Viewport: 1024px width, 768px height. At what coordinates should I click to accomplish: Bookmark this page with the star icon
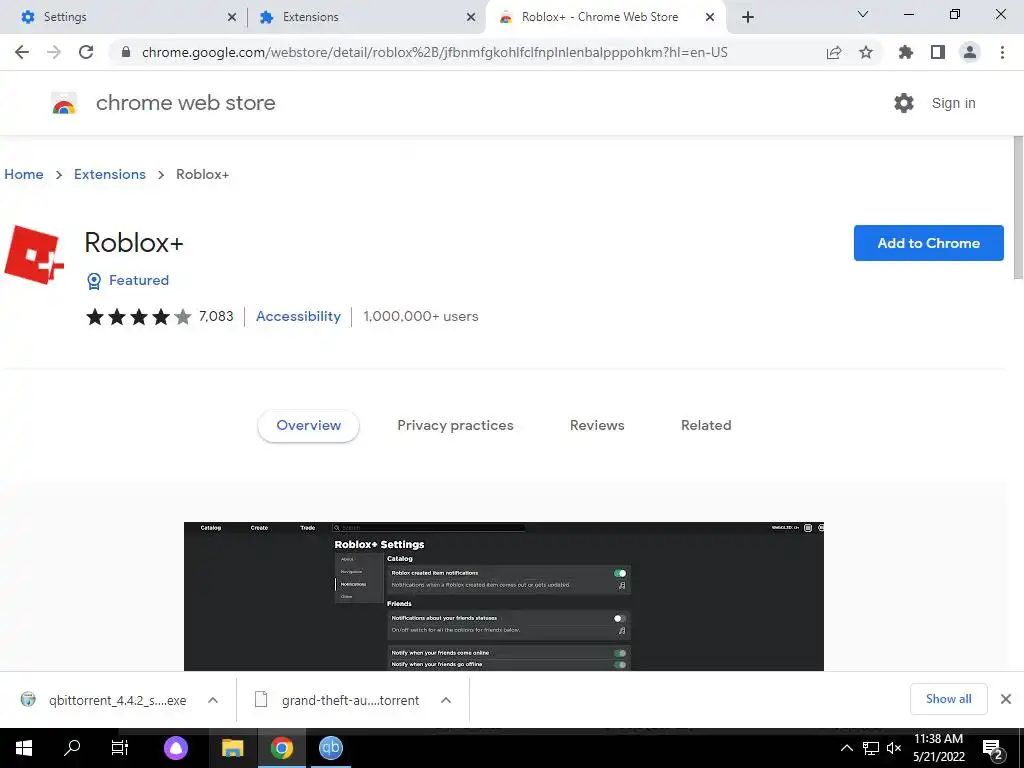pos(866,52)
